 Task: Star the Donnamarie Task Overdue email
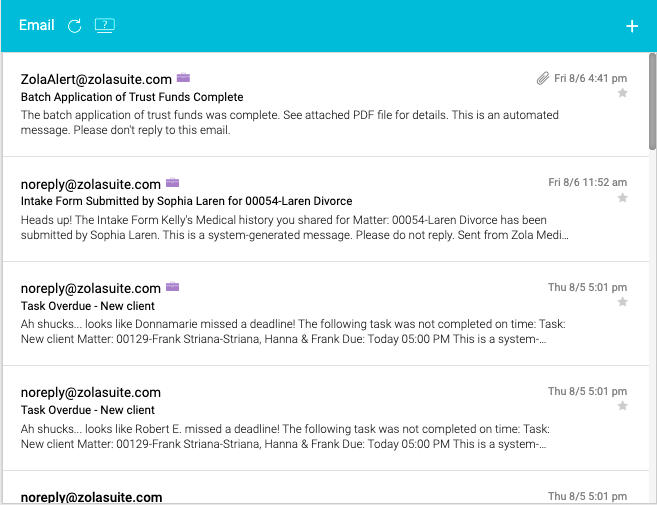pyautogui.click(x=622, y=302)
